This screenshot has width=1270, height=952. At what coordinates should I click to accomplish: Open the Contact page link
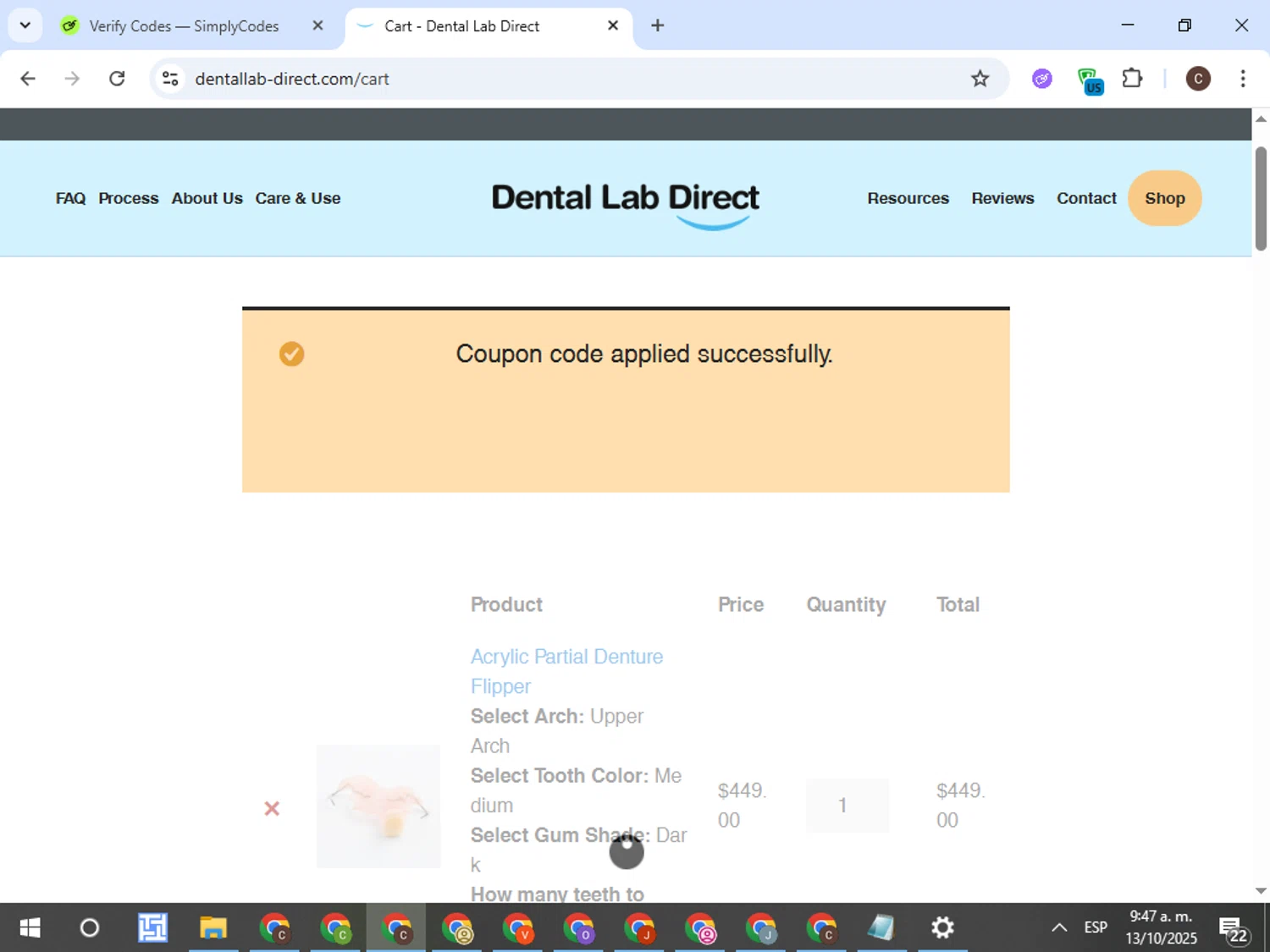(x=1086, y=198)
